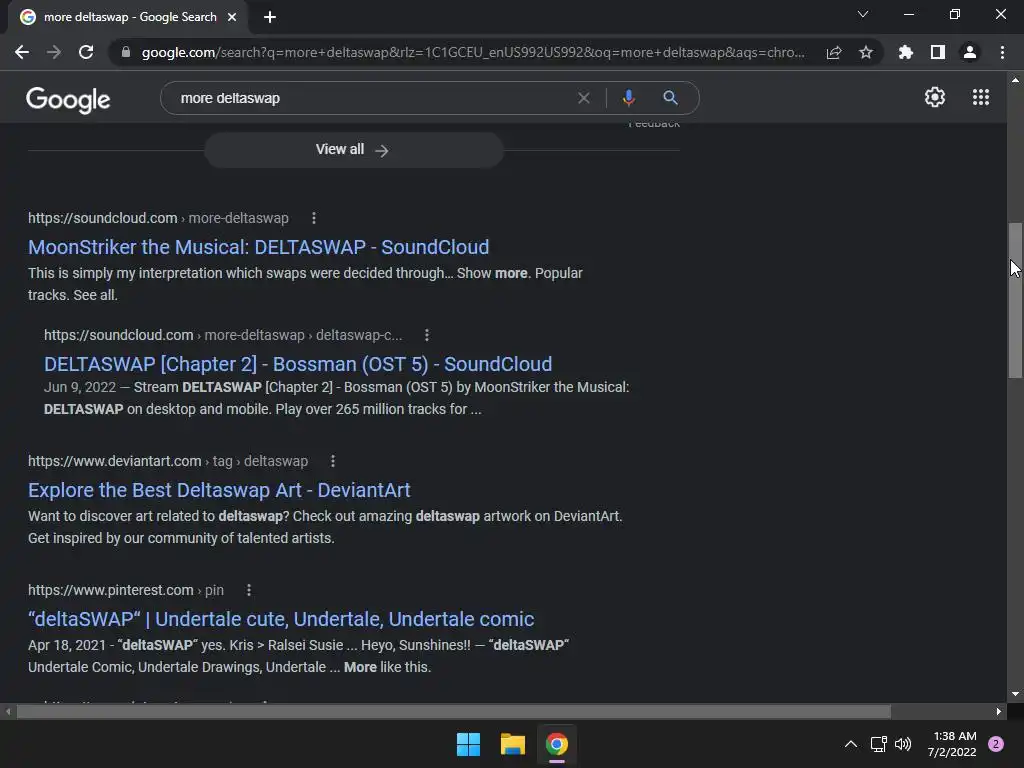The width and height of the screenshot is (1024, 768).
Task: Open the Chrome profile menu
Action: click(970, 52)
